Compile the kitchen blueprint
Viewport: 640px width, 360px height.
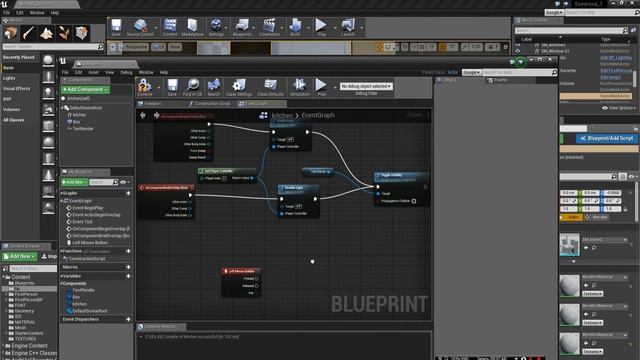[x=144, y=87]
